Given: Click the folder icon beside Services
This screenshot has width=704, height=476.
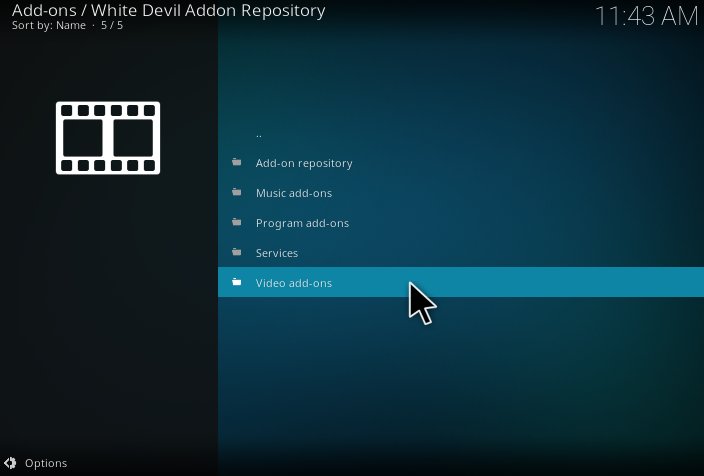Looking at the screenshot, I should pos(237,252).
